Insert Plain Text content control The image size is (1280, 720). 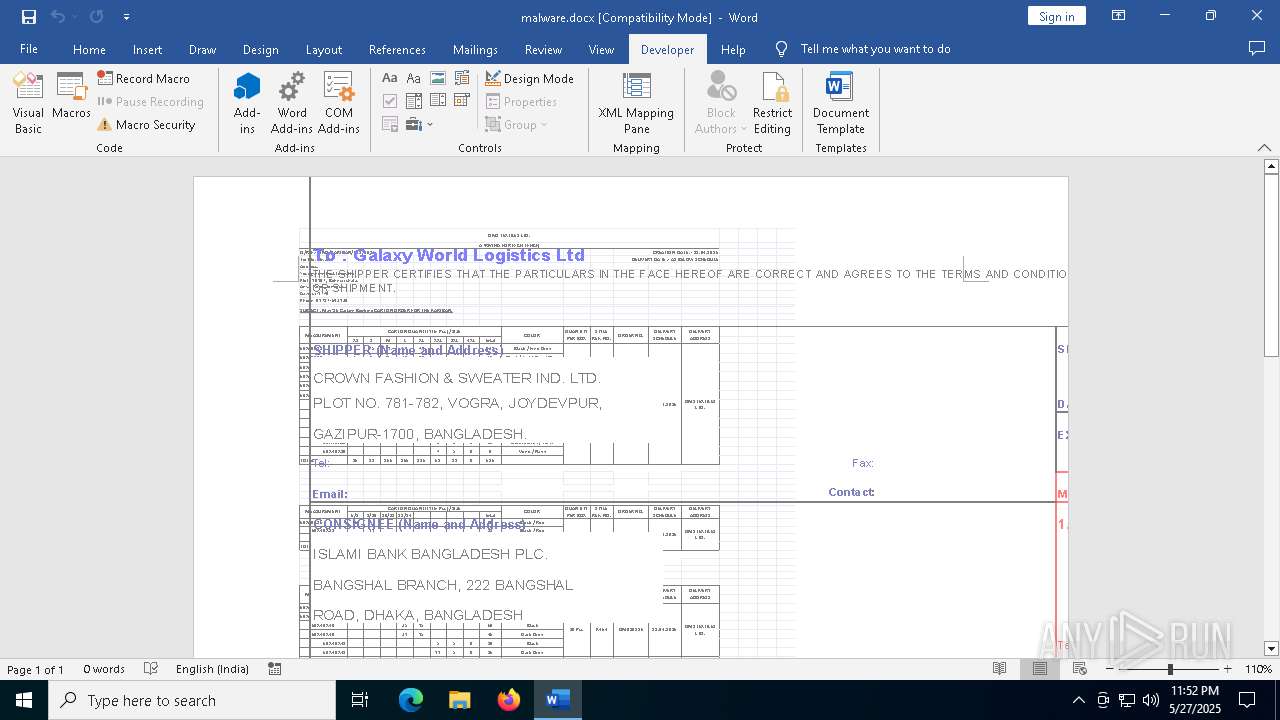(x=413, y=78)
